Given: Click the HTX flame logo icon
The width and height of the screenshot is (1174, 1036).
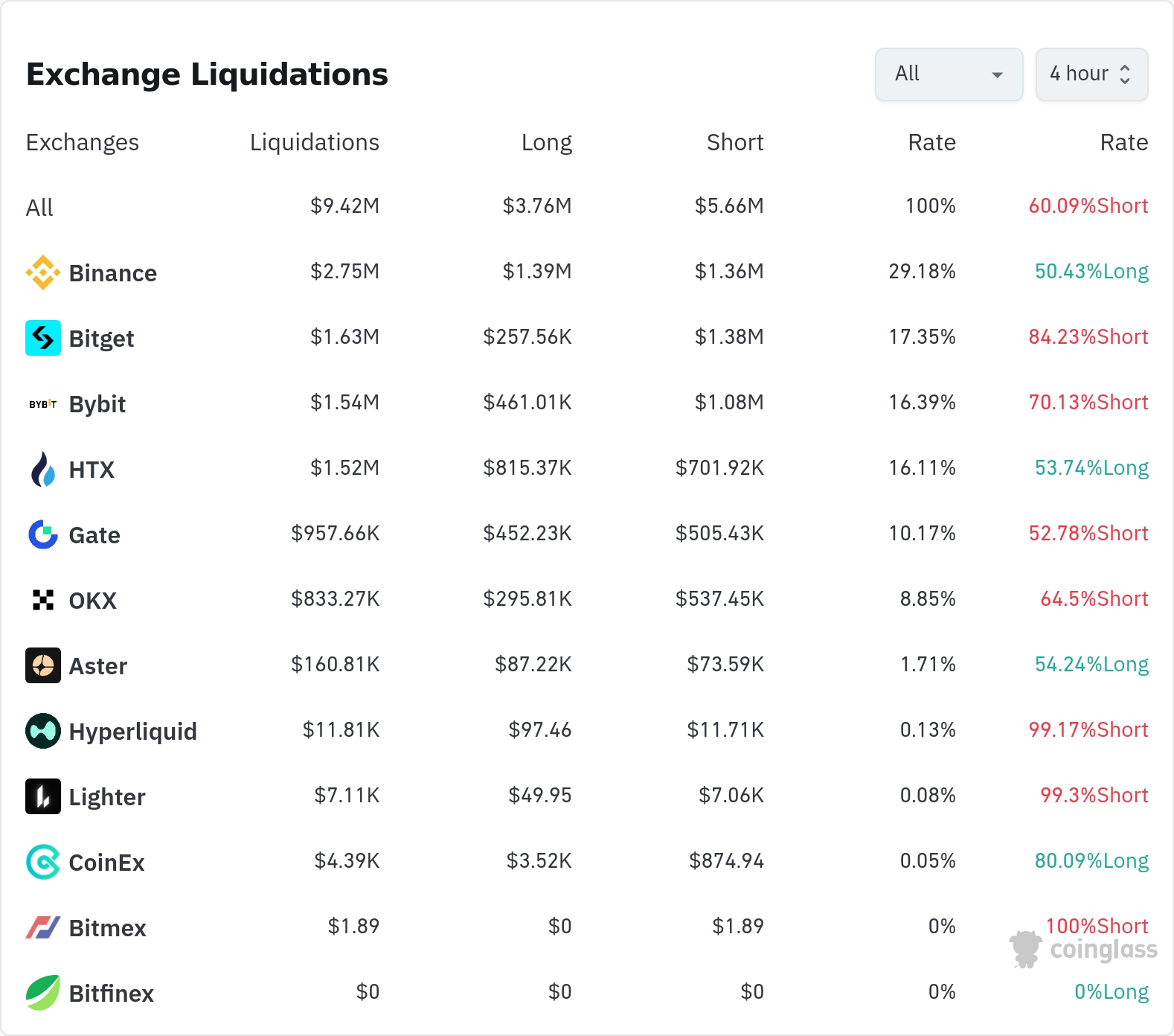Looking at the screenshot, I should [x=43, y=470].
